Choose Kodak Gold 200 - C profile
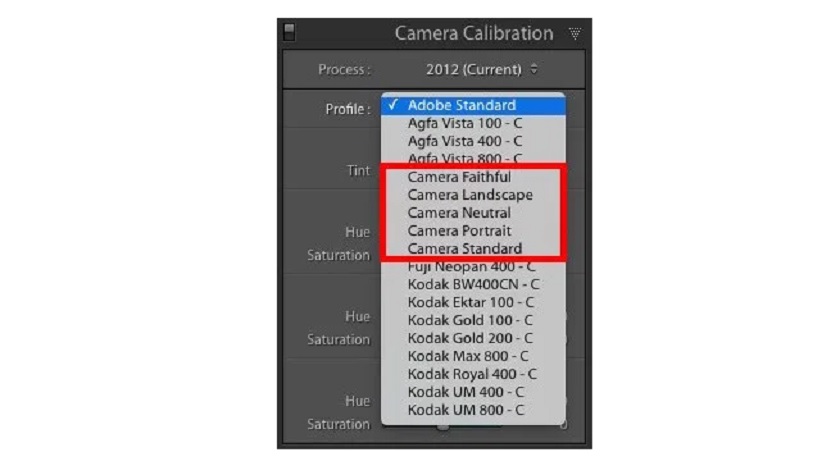 [x=469, y=338]
